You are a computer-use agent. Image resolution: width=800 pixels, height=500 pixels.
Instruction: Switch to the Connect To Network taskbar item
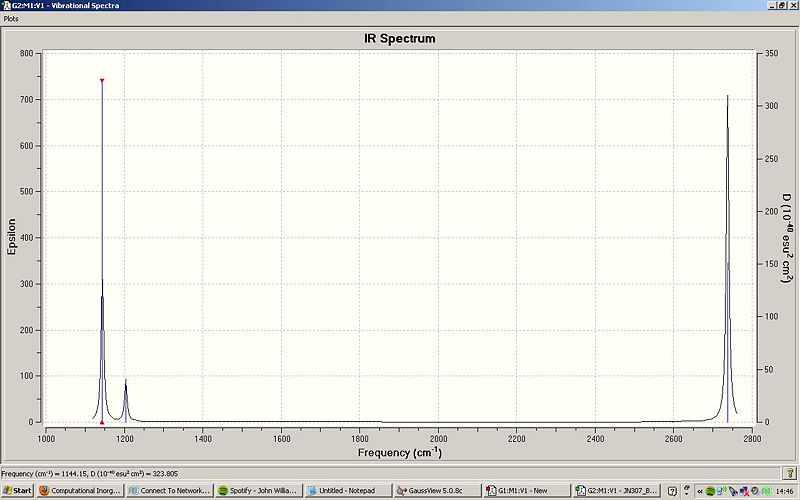click(x=169, y=490)
